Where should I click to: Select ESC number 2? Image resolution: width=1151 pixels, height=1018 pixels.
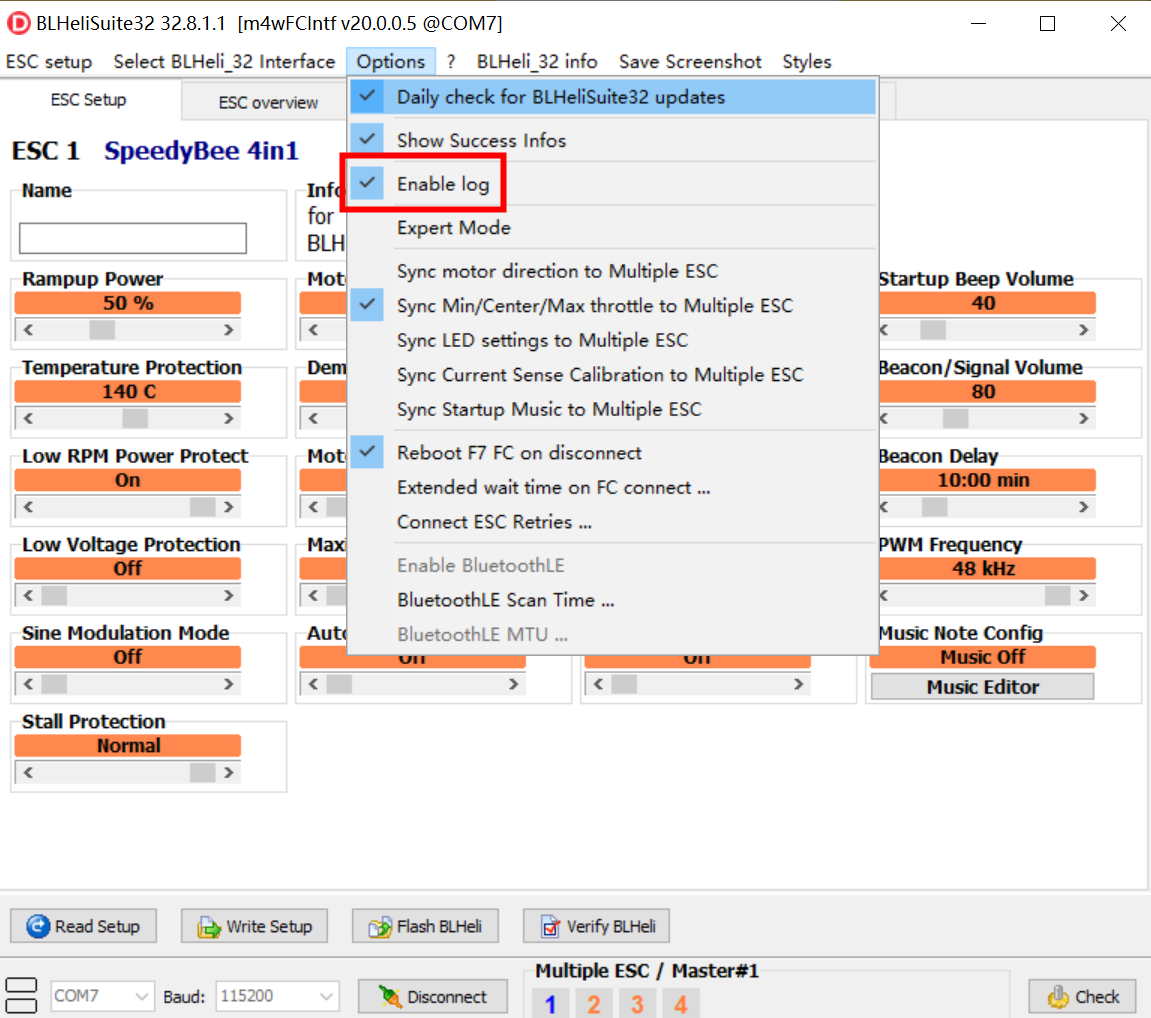594,1003
